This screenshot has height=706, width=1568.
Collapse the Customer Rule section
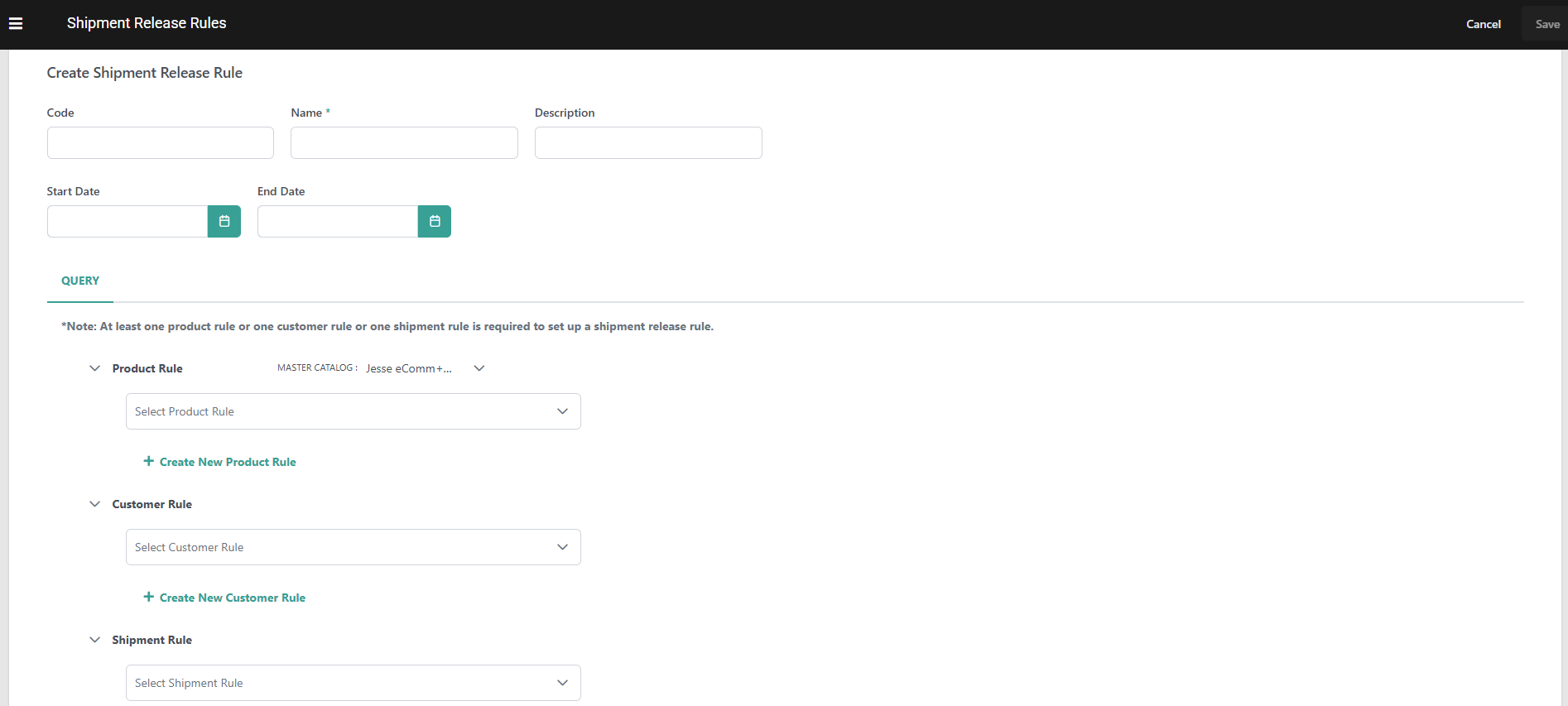[x=95, y=504]
